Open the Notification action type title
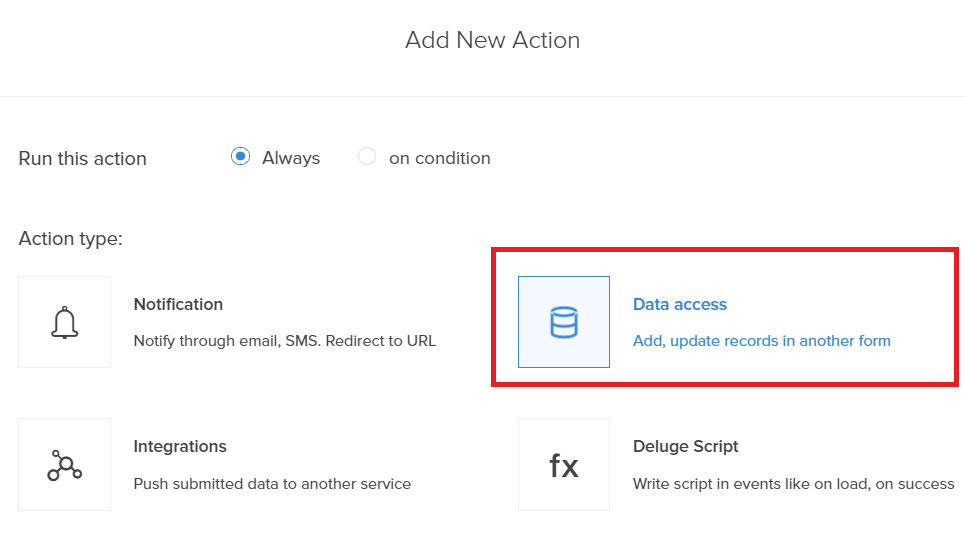Image resolution: width=965 pixels, height=539 pixels. (178, 304)
